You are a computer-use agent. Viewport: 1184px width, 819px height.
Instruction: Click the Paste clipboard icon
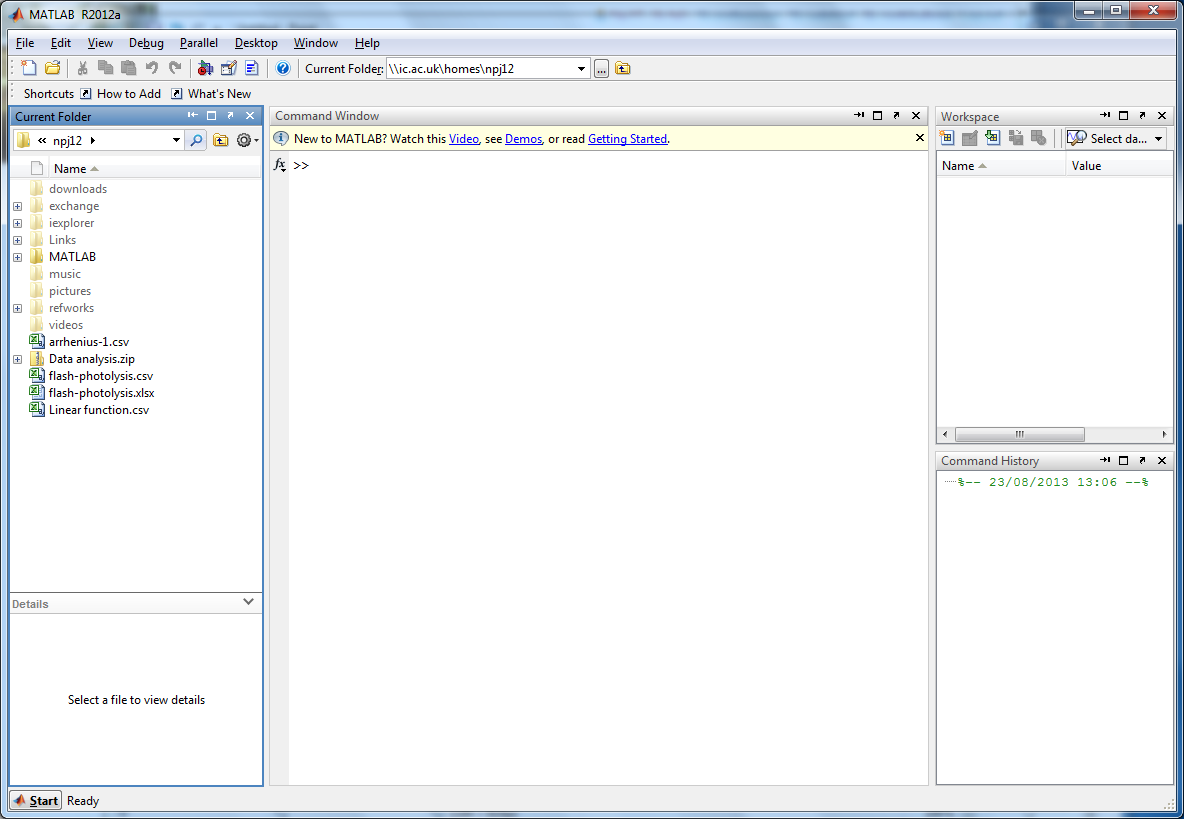tap(129, 69)
